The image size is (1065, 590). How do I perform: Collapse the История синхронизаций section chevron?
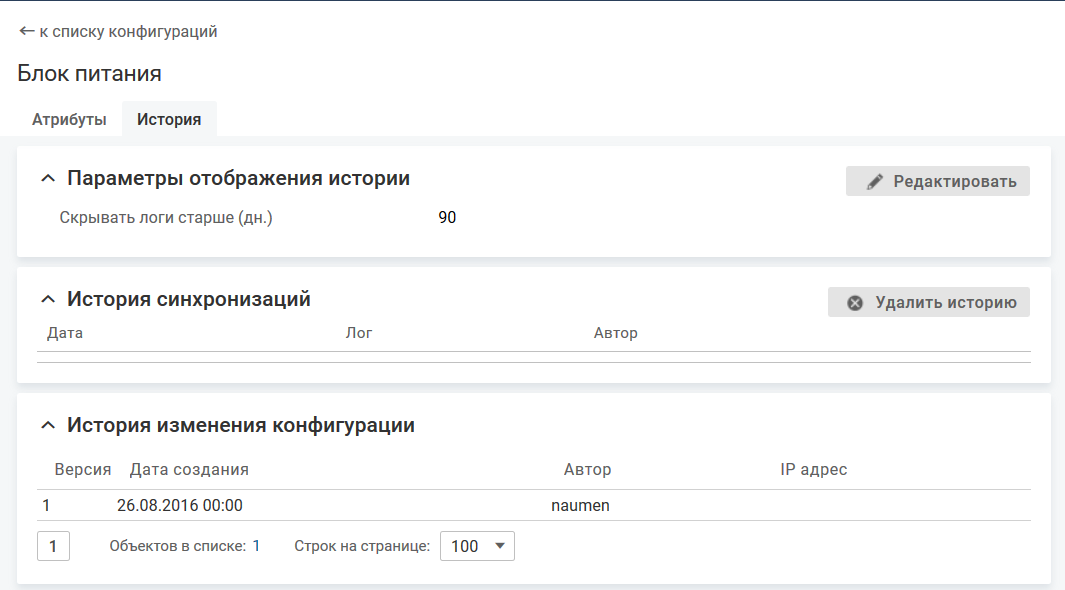pos(47,299)
